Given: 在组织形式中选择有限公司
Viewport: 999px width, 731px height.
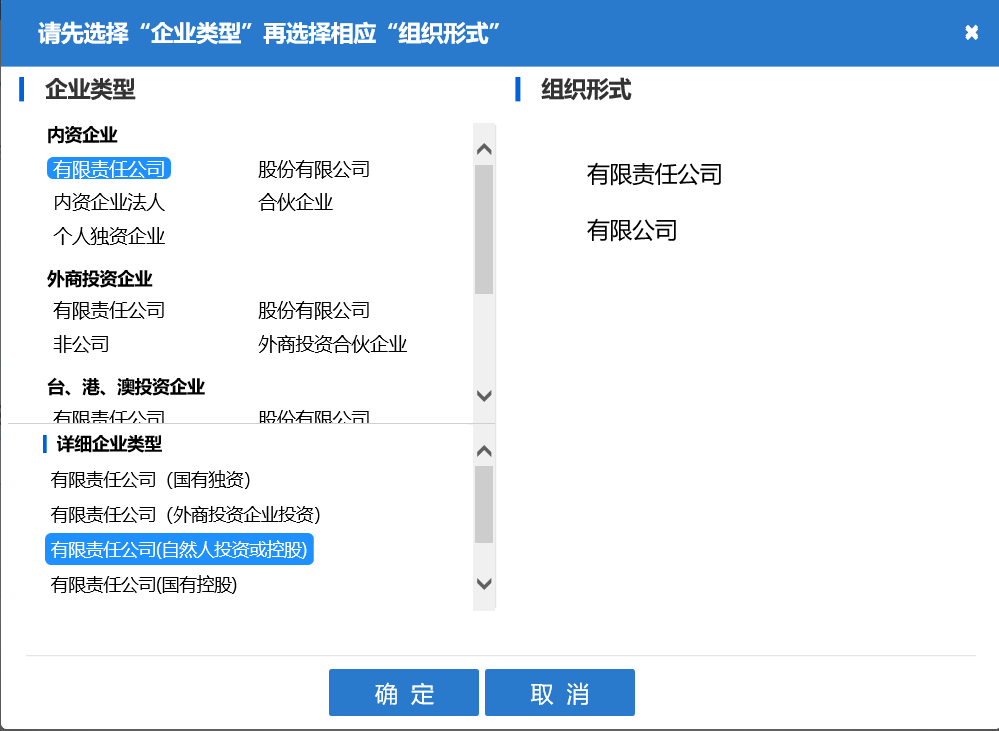Looking at the screenshot, I should (x=631, y=230).
